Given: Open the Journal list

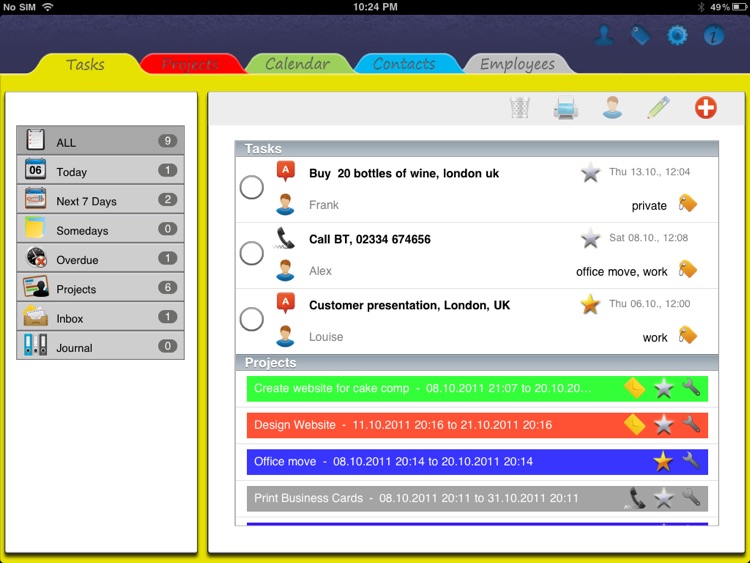Looking at the screenshot, I should coord(100,346).
